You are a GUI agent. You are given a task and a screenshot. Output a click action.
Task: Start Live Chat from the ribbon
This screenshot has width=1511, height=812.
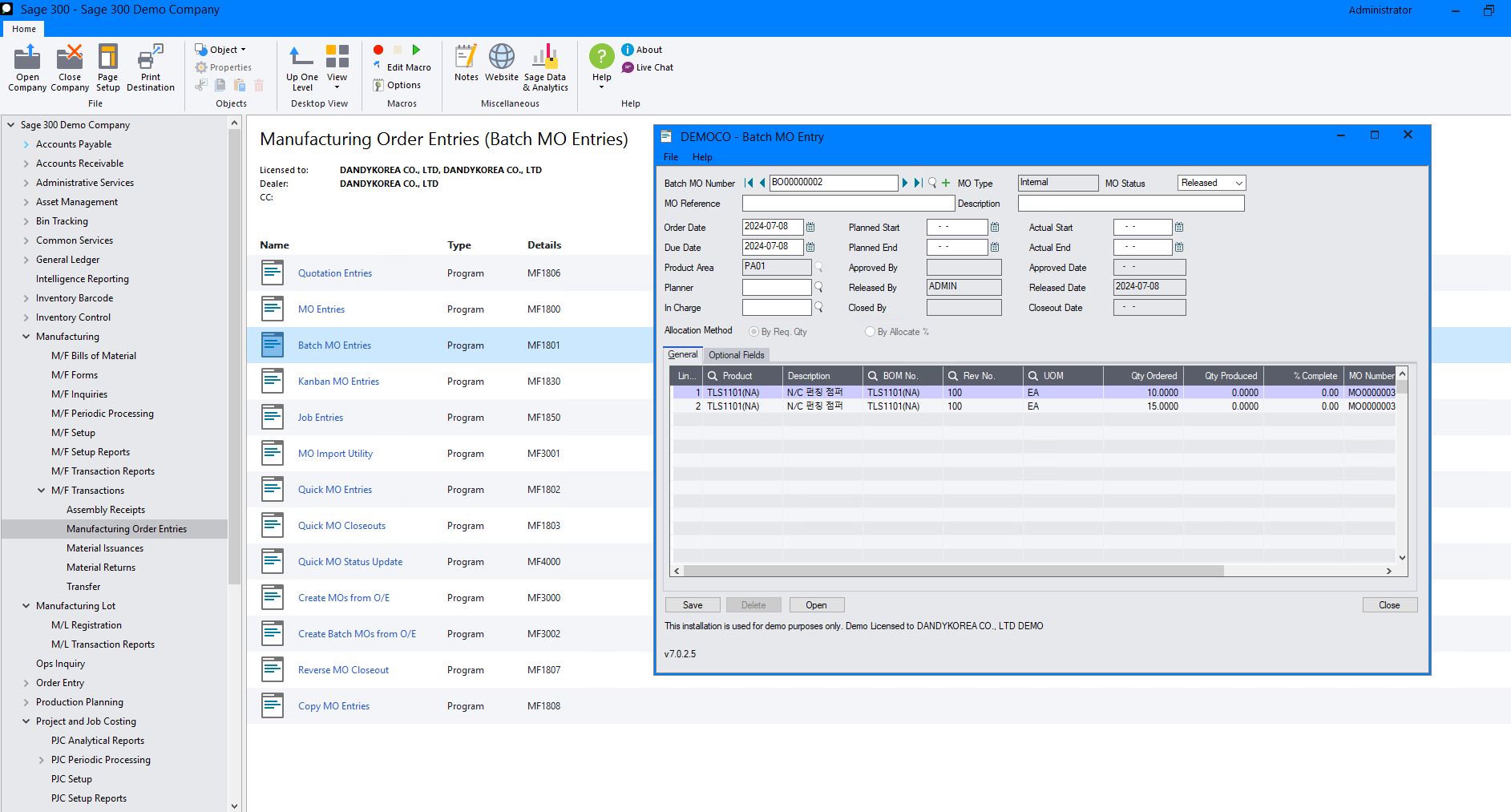point(648,67)
